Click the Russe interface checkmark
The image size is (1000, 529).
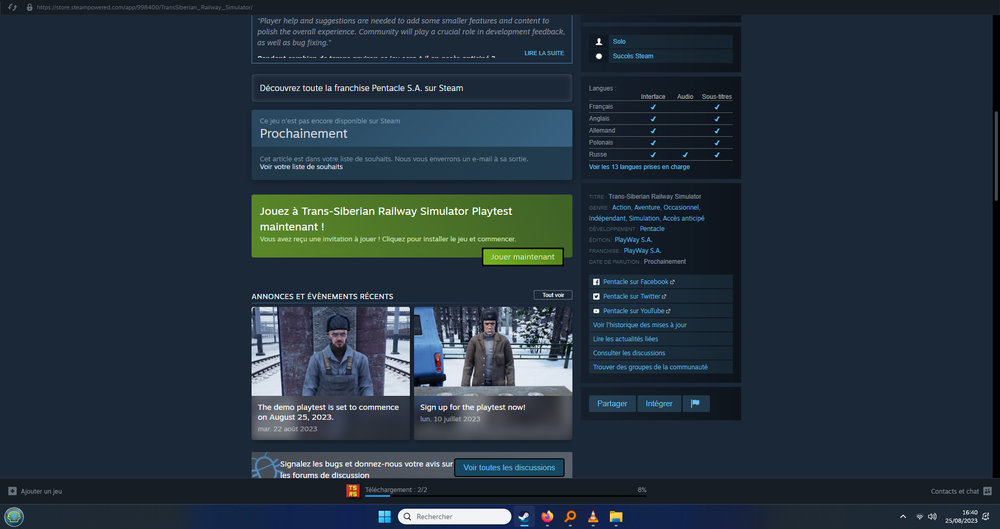652,154
